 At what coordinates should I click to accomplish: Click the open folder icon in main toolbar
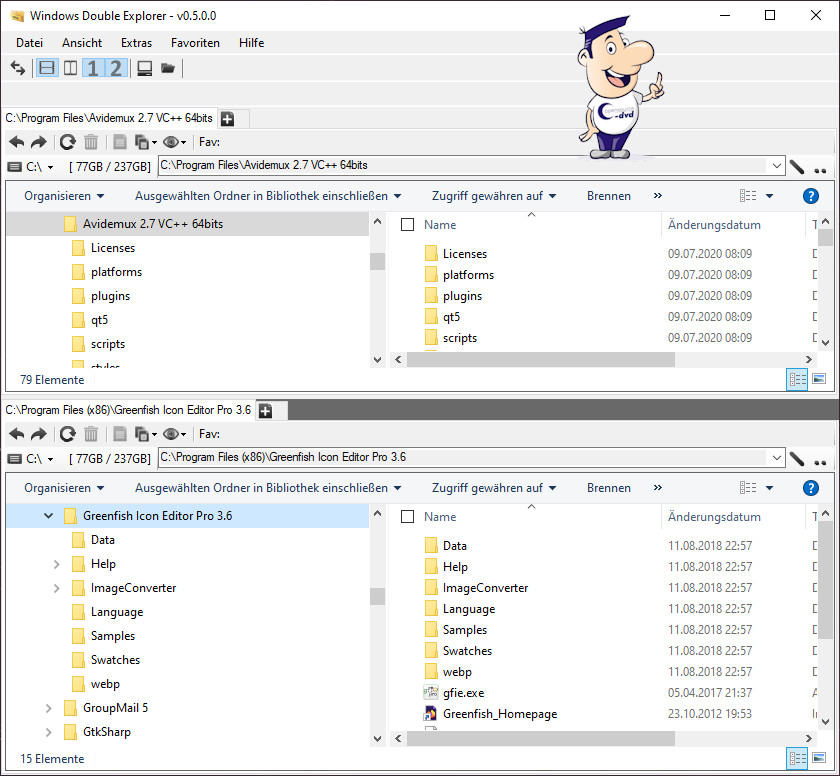(x=167, y=68)
